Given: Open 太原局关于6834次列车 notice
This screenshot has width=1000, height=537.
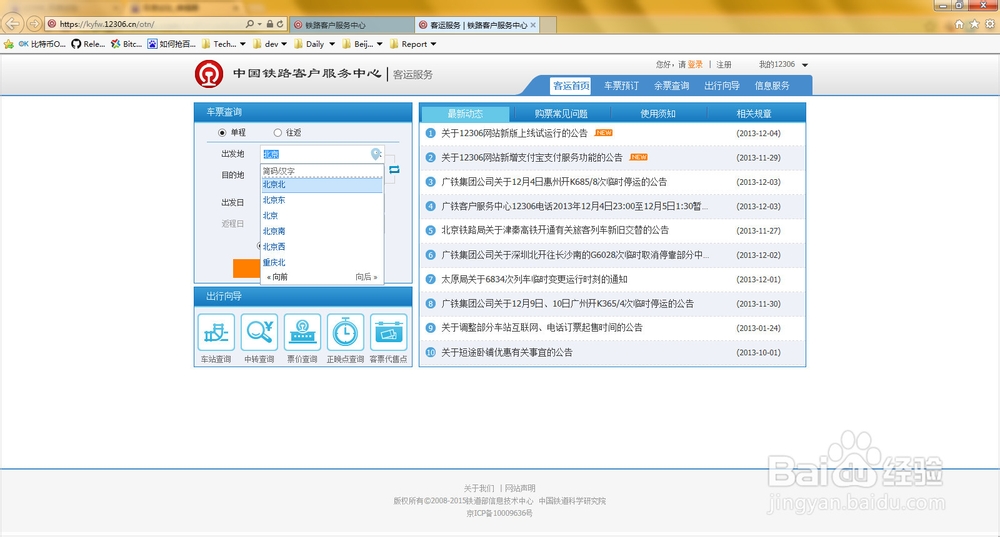Looking at the screenshot, I should (534, 279).
